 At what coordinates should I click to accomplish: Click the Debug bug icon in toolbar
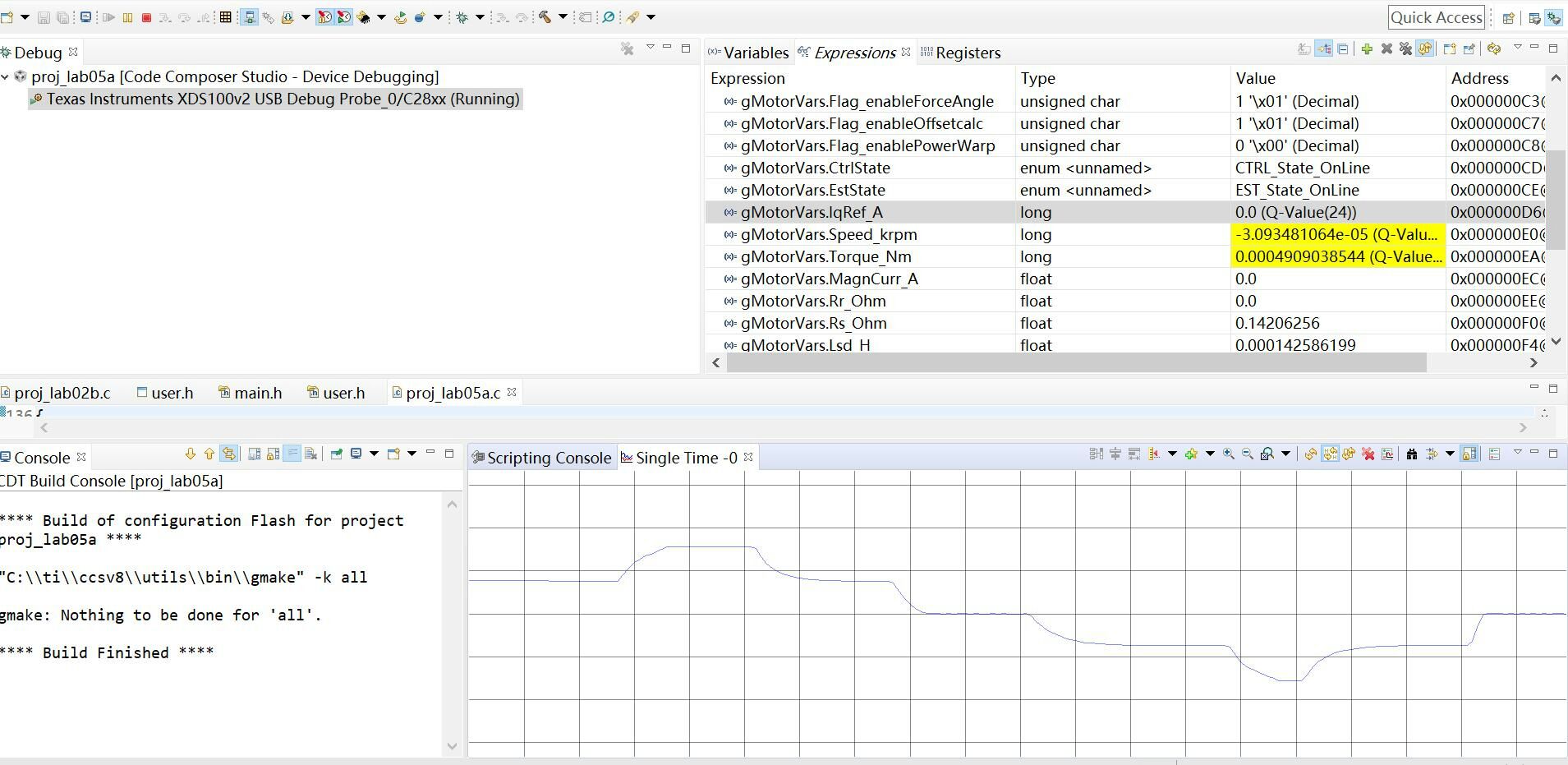[462, 17]
